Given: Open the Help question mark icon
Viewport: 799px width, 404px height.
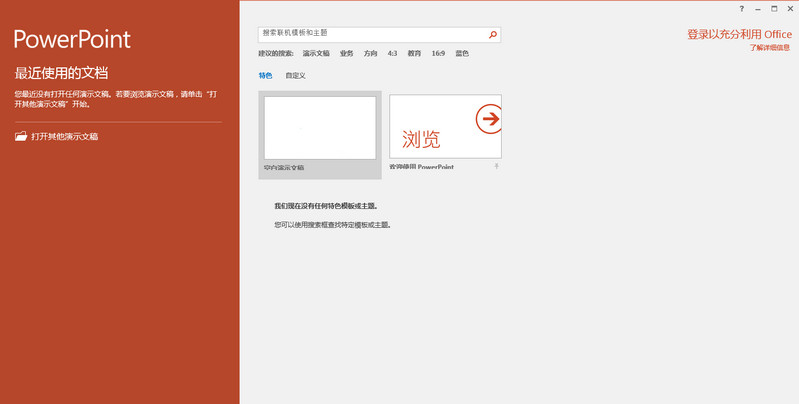Looking at the screenshot, I should coord(741,9).
